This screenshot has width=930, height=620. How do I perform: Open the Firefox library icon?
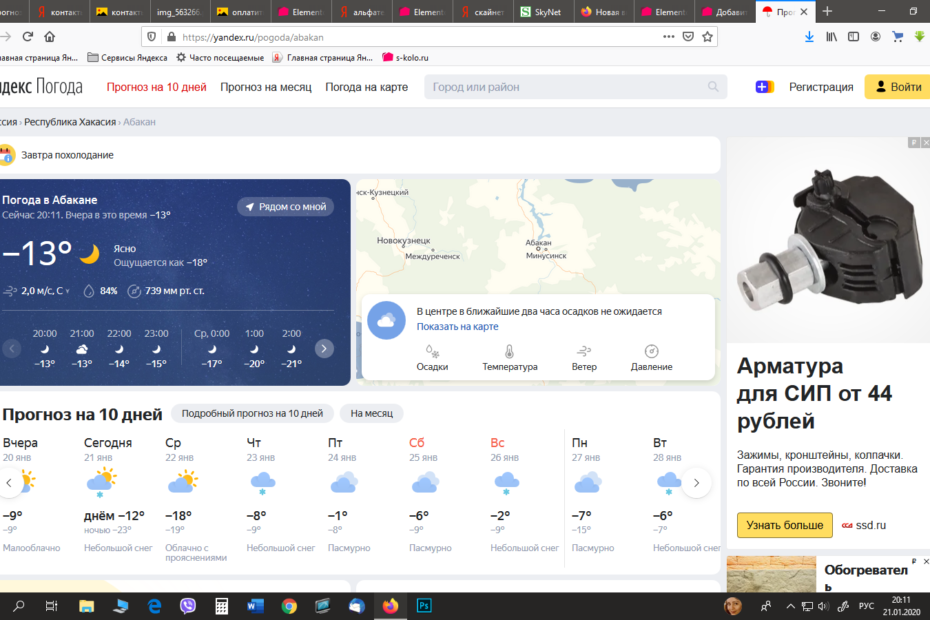pos(832,37)
